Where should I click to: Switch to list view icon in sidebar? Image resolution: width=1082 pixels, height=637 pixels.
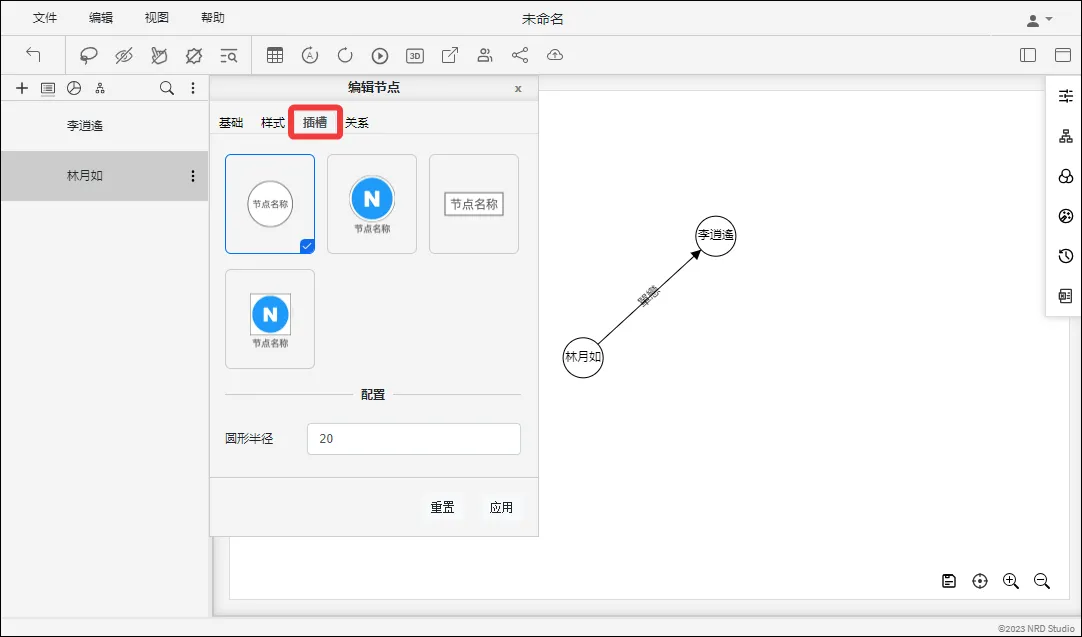pyautogui.click(x=48, y=88)
